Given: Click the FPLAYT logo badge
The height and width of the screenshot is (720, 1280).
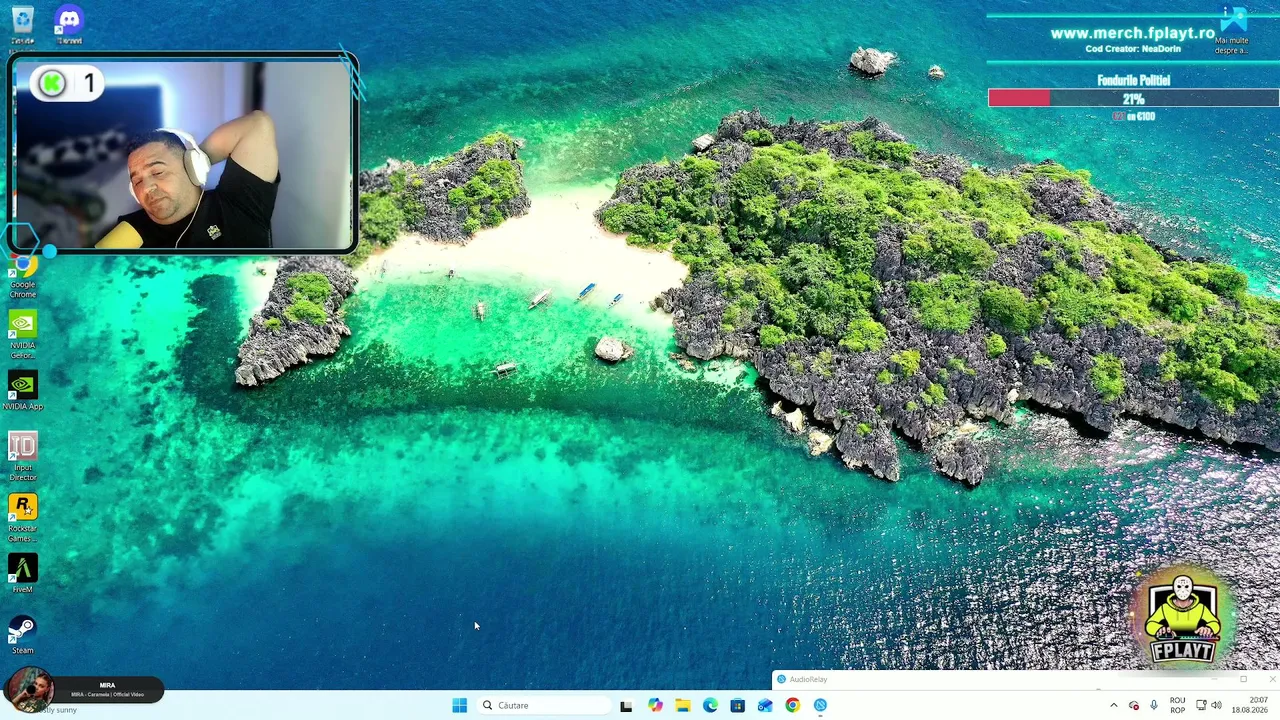Looking at the screenshot, I should [1183, 619].
